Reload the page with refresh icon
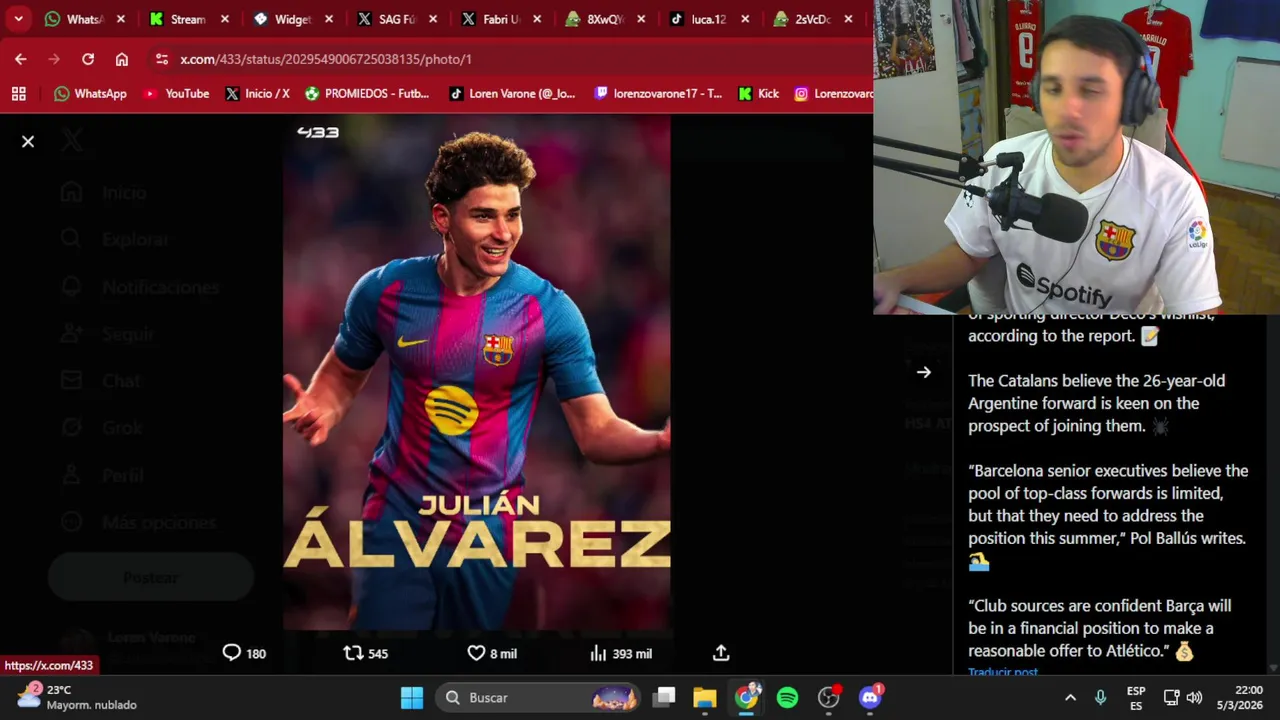 88,59
